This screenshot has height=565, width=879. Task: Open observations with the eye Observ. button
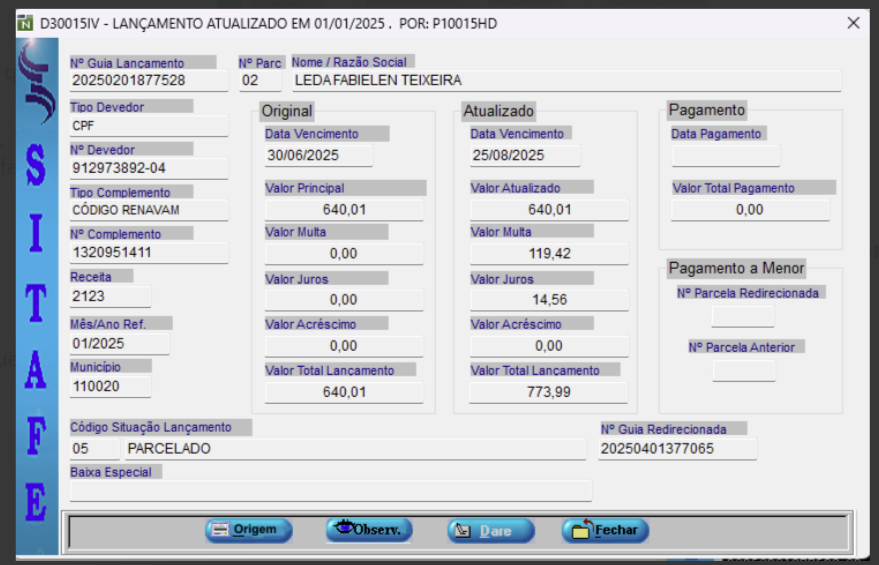[368, 530]
